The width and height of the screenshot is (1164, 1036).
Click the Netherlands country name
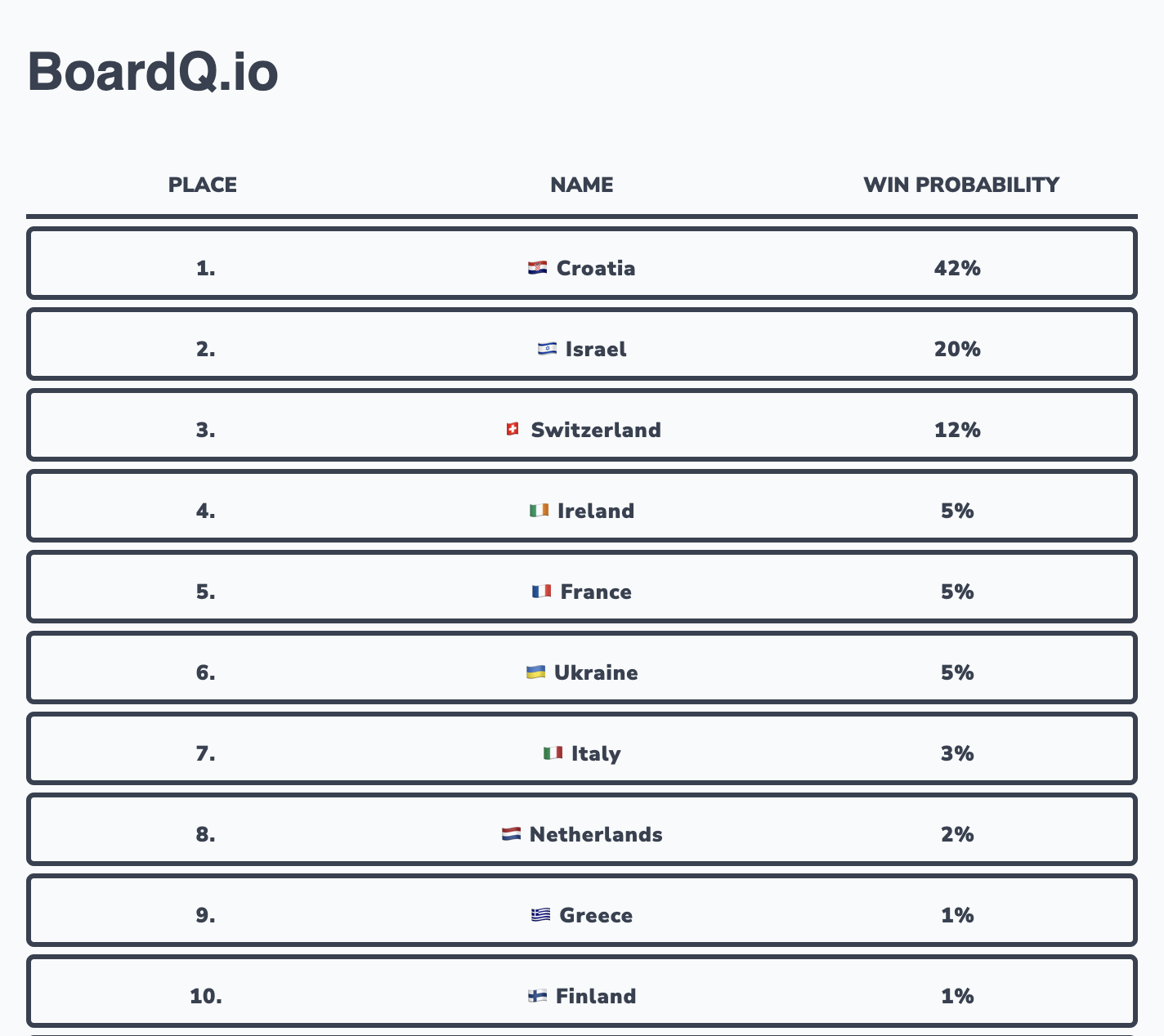coord(596,834)
